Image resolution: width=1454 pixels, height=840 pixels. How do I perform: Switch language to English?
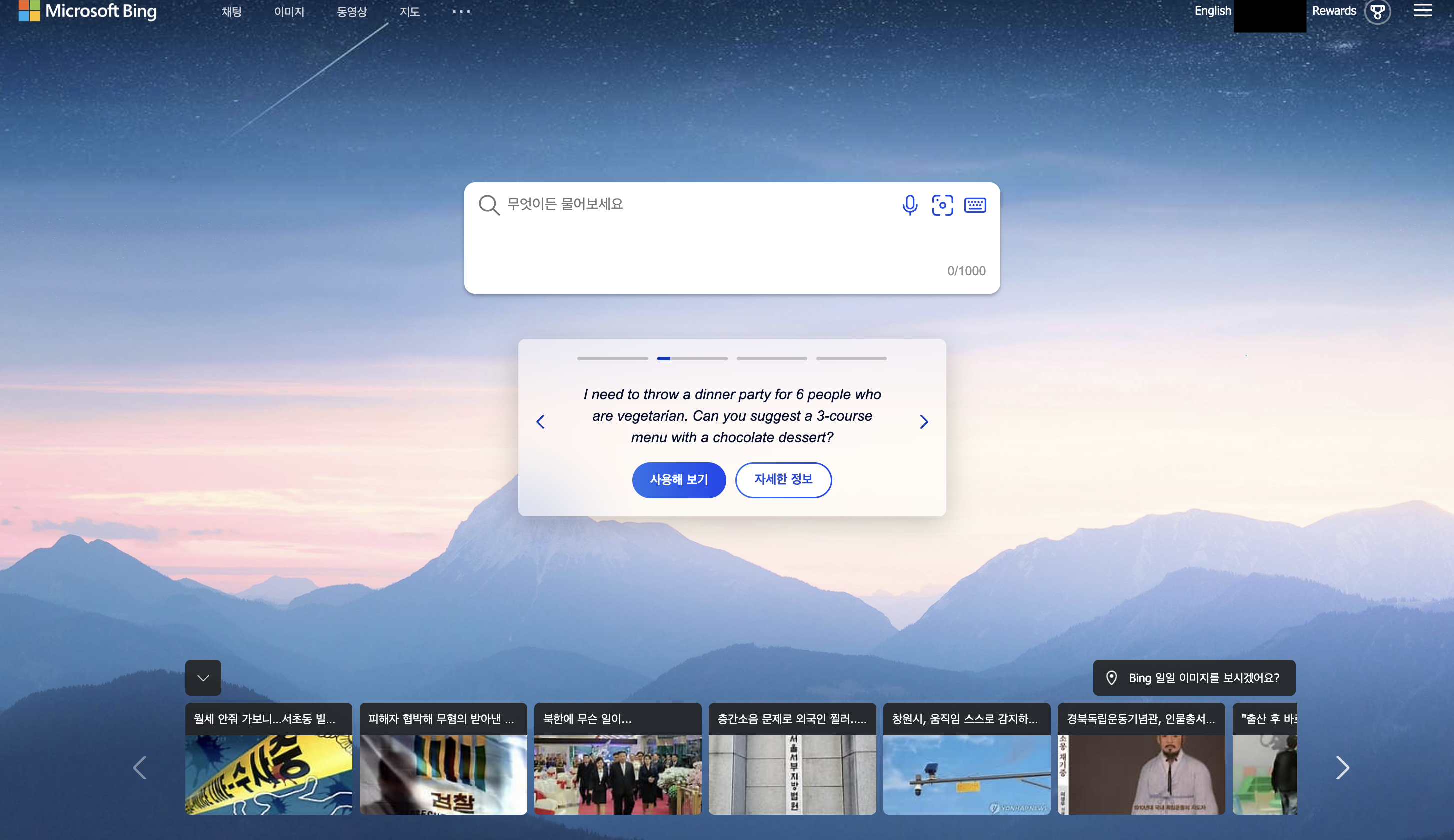(1212, 11)
